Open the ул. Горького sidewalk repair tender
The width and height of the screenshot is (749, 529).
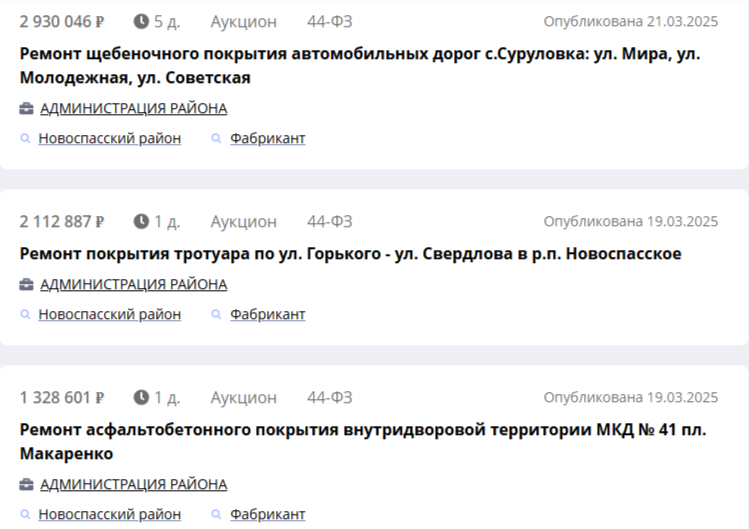(350, 254)
